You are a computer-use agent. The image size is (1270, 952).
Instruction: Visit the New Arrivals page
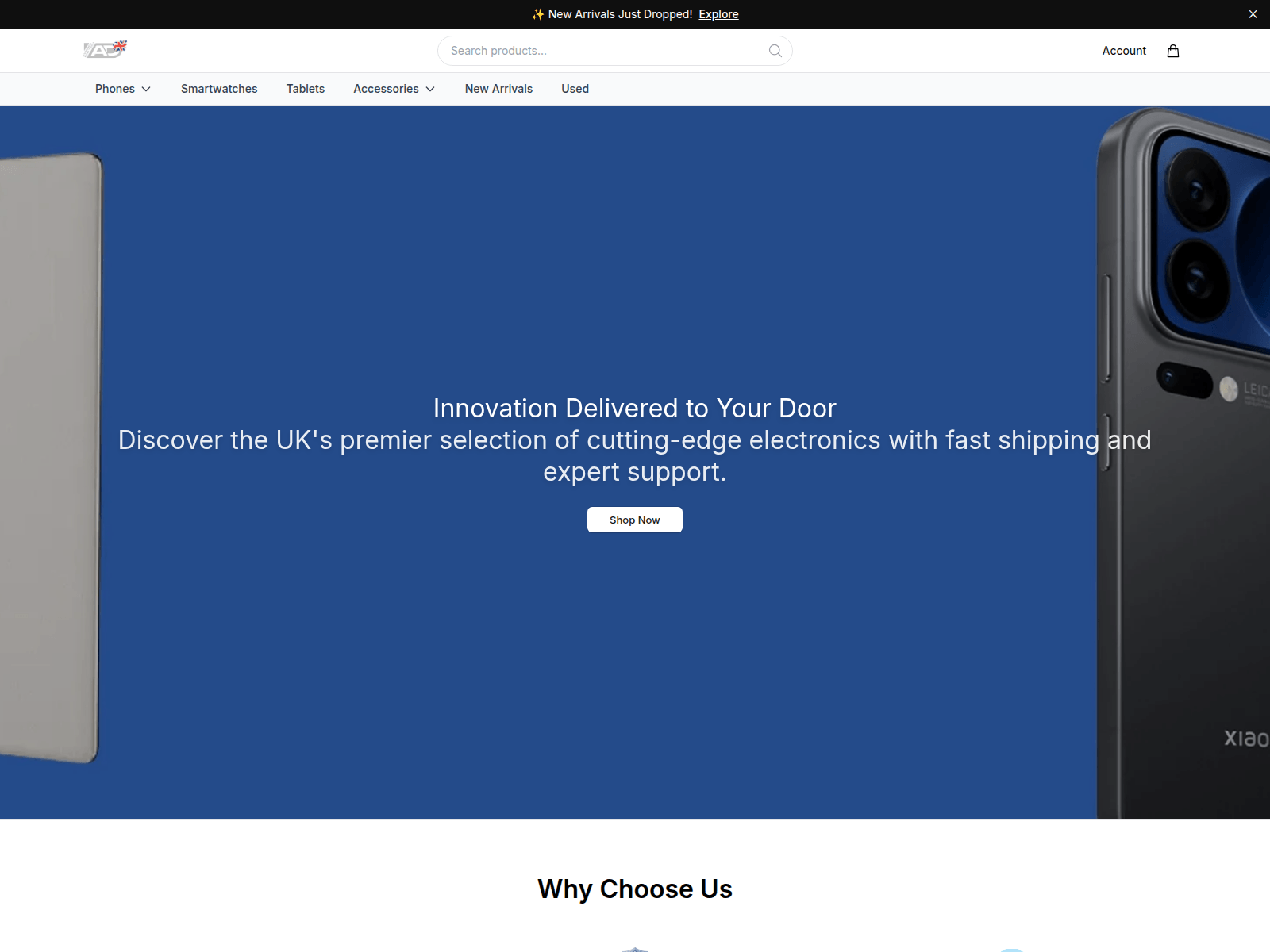498,89
